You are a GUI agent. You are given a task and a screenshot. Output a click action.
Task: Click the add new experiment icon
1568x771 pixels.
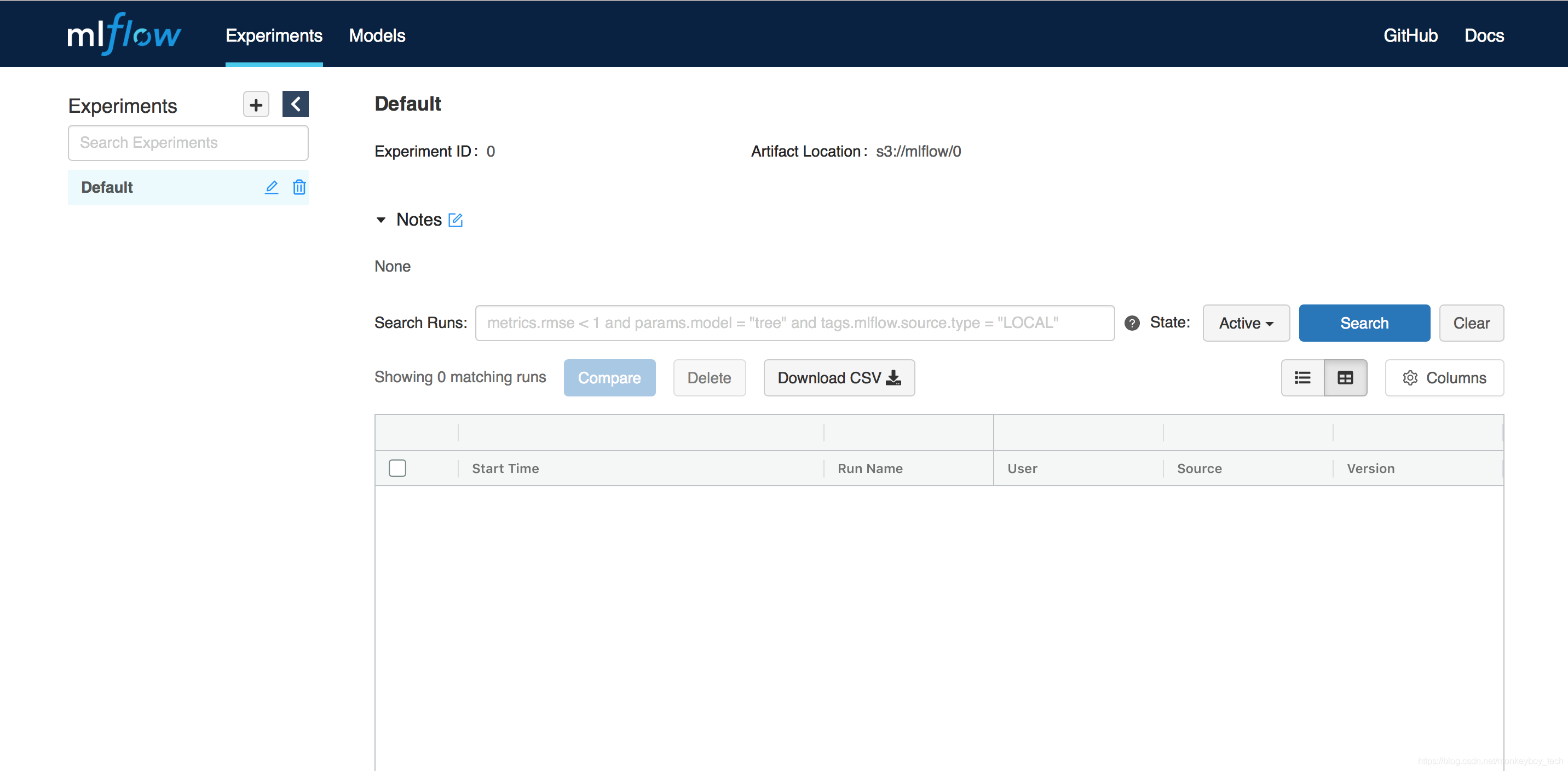pos(256,105)
